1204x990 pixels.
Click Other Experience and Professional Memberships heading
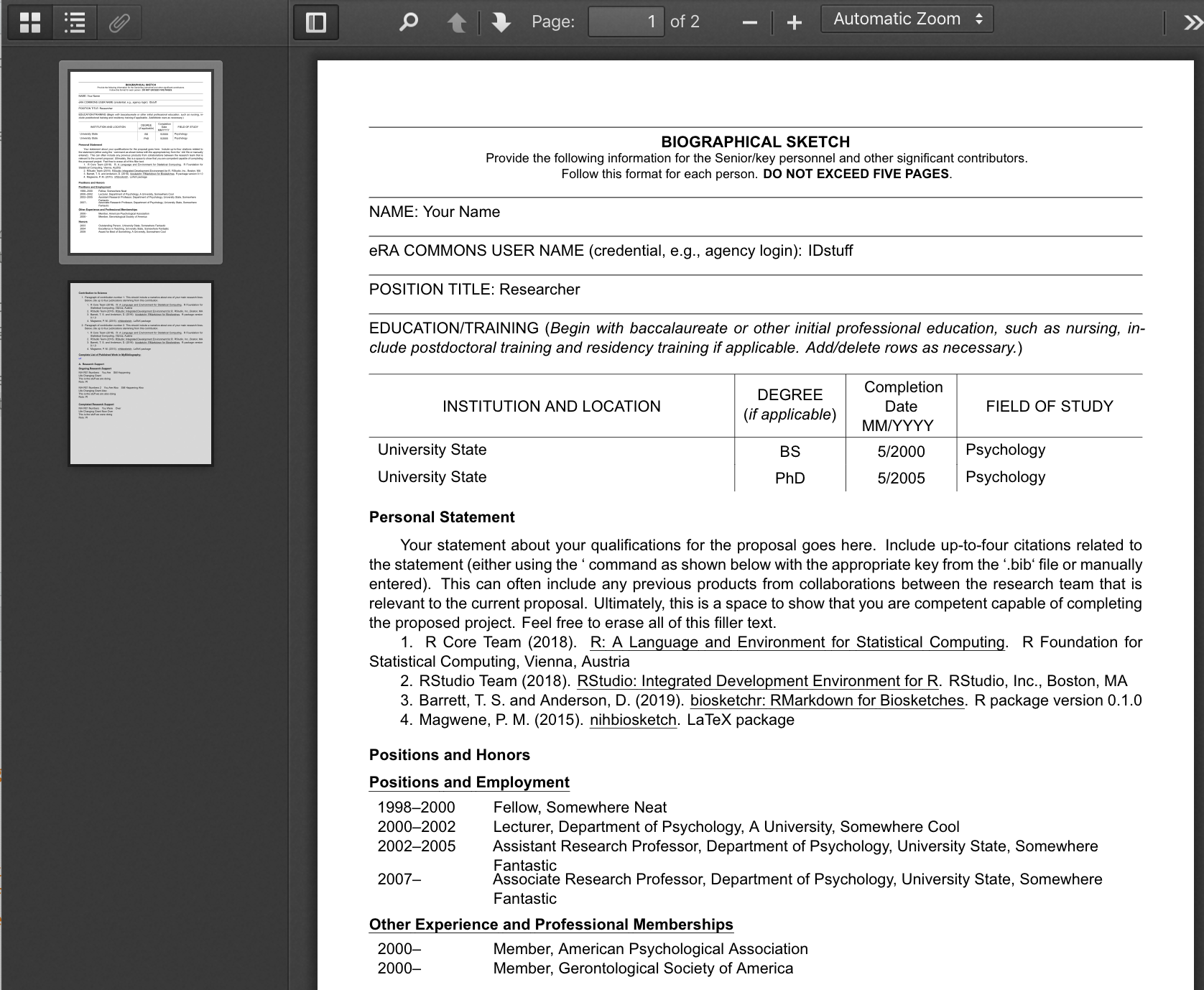coord(551,925)
